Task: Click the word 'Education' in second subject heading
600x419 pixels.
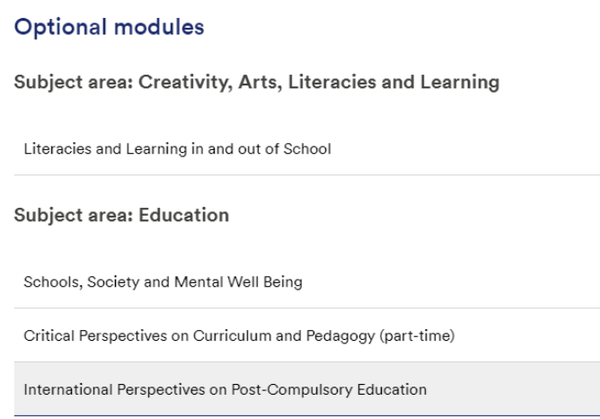Action: 184,215
